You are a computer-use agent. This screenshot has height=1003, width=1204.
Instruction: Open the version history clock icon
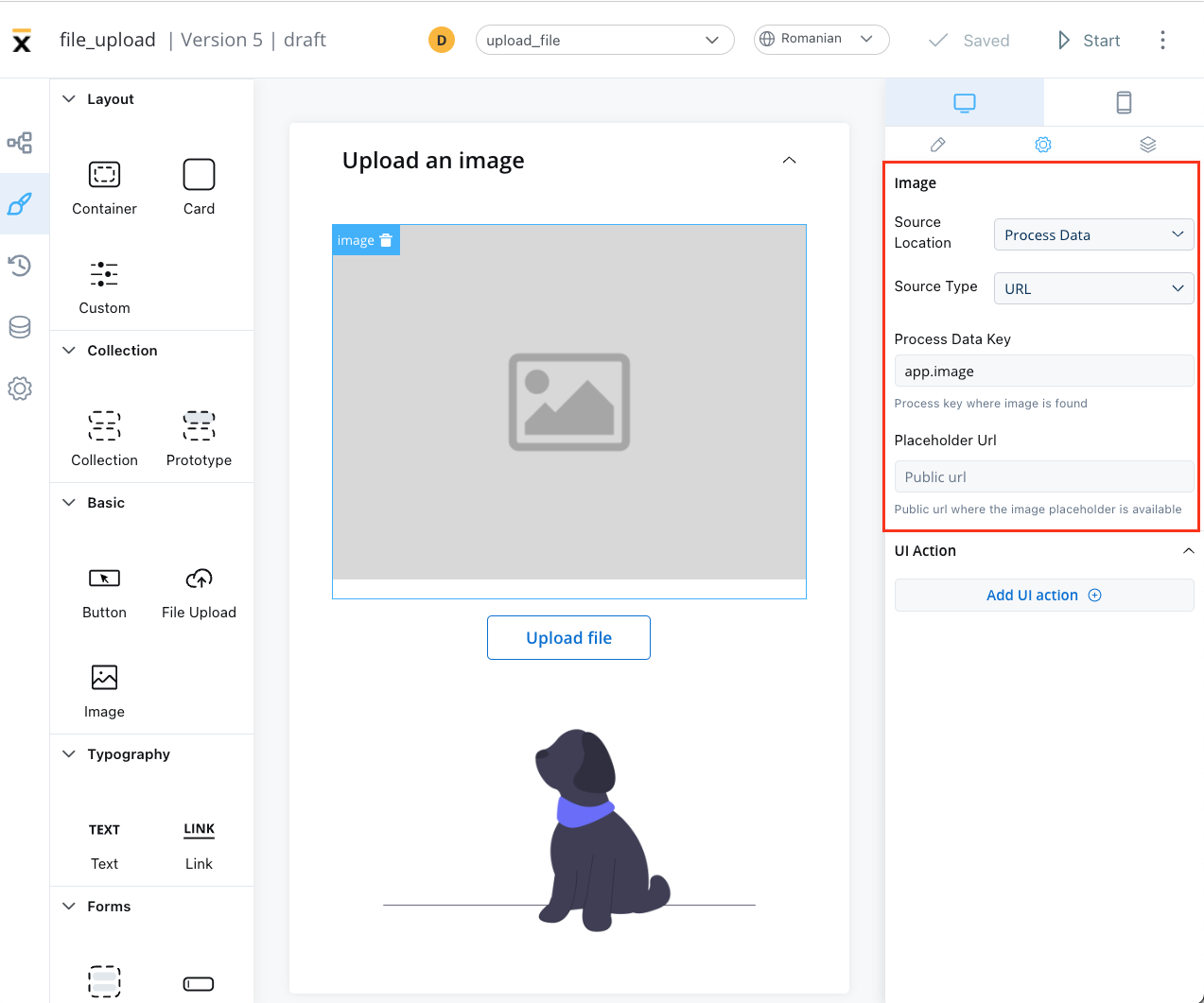[x=20, y=266]
